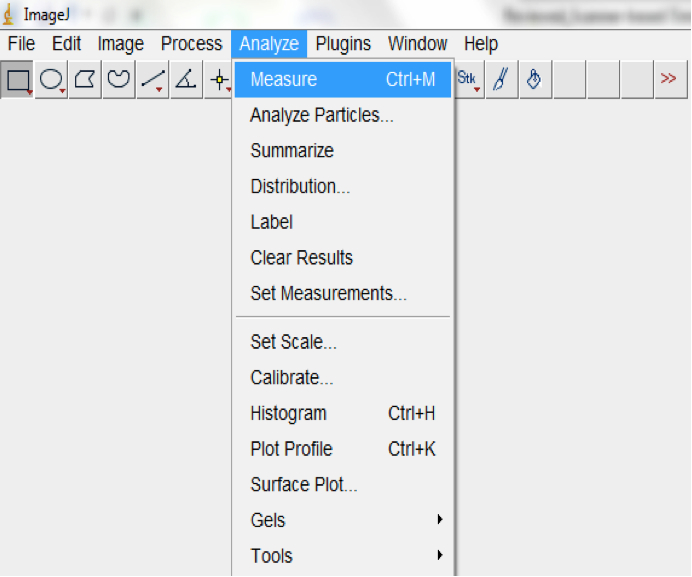Open Set Measurements... dialog
The height and width of the screenshot is (577, 692).
point(343,294)
